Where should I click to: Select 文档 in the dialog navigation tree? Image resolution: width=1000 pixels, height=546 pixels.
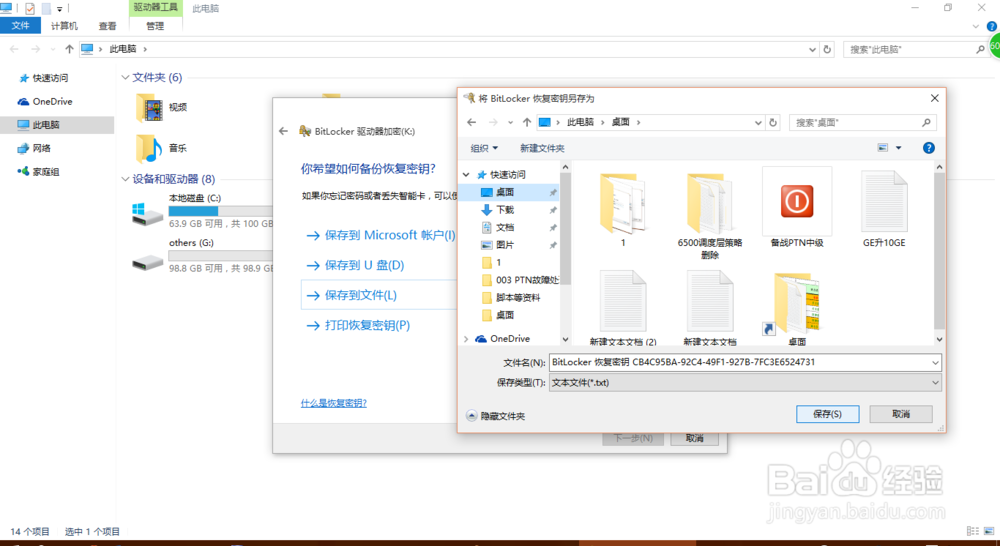coord(504,227)
